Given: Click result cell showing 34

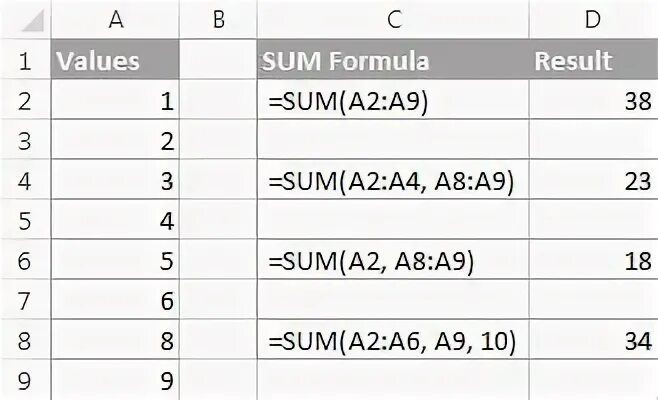Looking at the screenshot, I should [x=593, y=340].
